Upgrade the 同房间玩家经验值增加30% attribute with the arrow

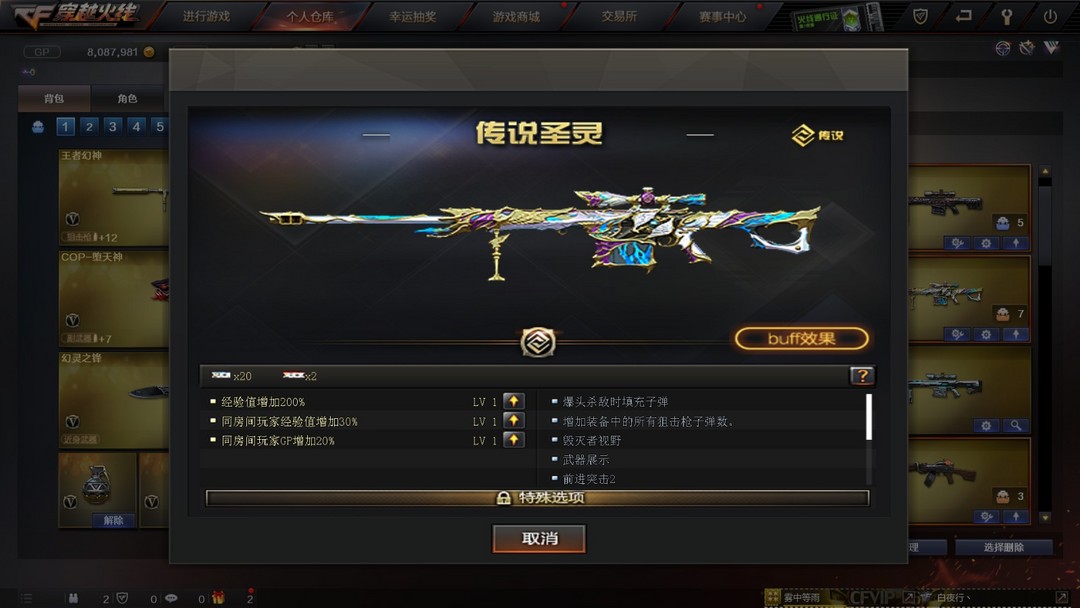514,420
